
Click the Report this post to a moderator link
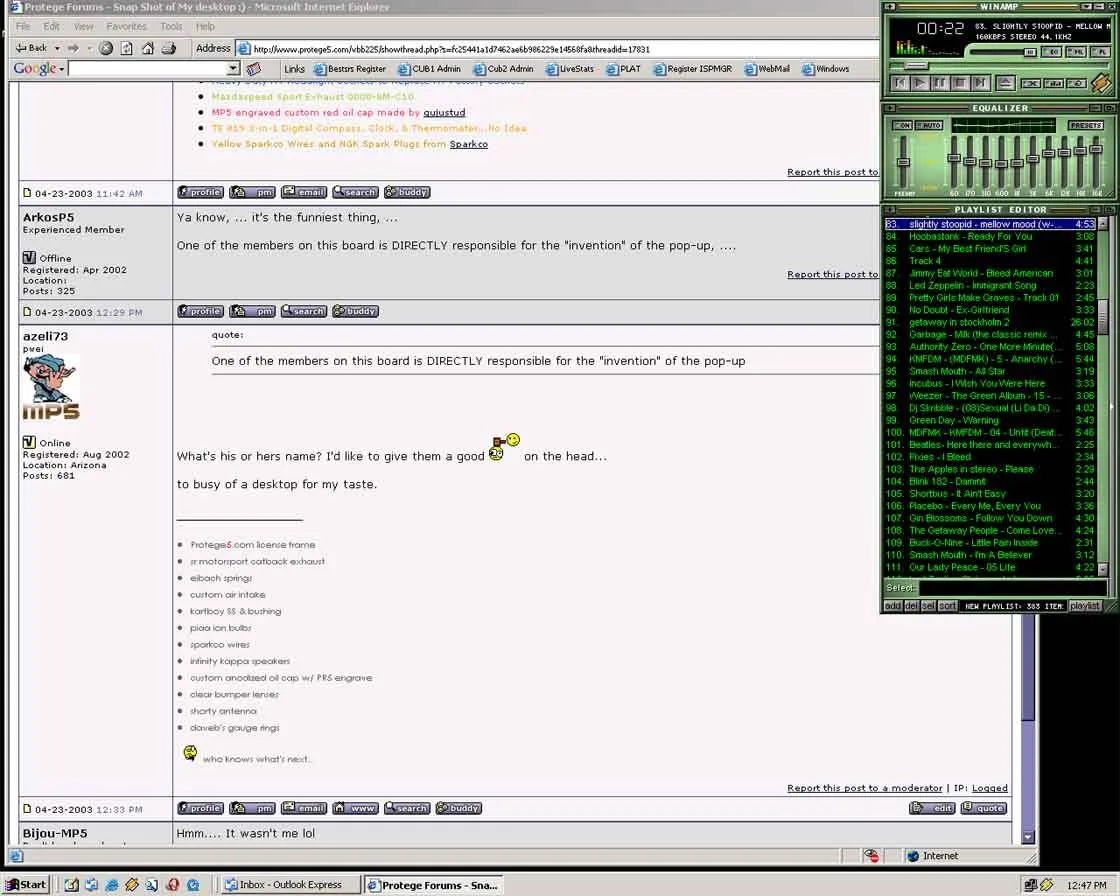pyautogui.click(x=865, y=787)
